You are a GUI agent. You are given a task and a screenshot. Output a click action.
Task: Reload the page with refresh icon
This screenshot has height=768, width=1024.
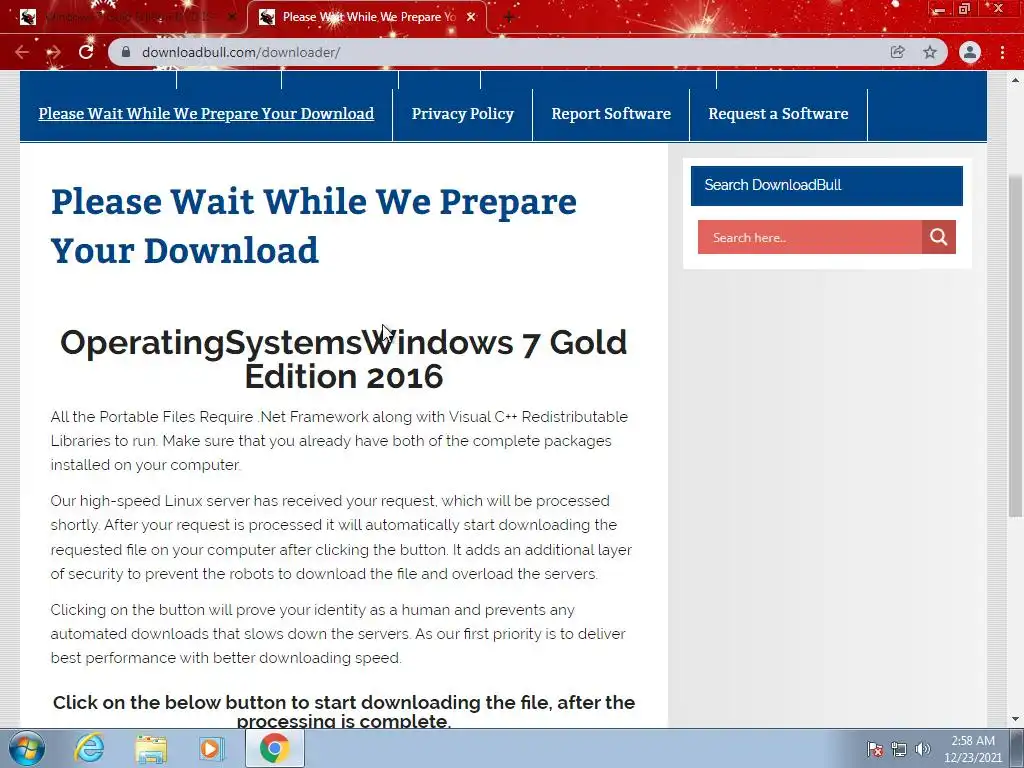coord(86,52)
